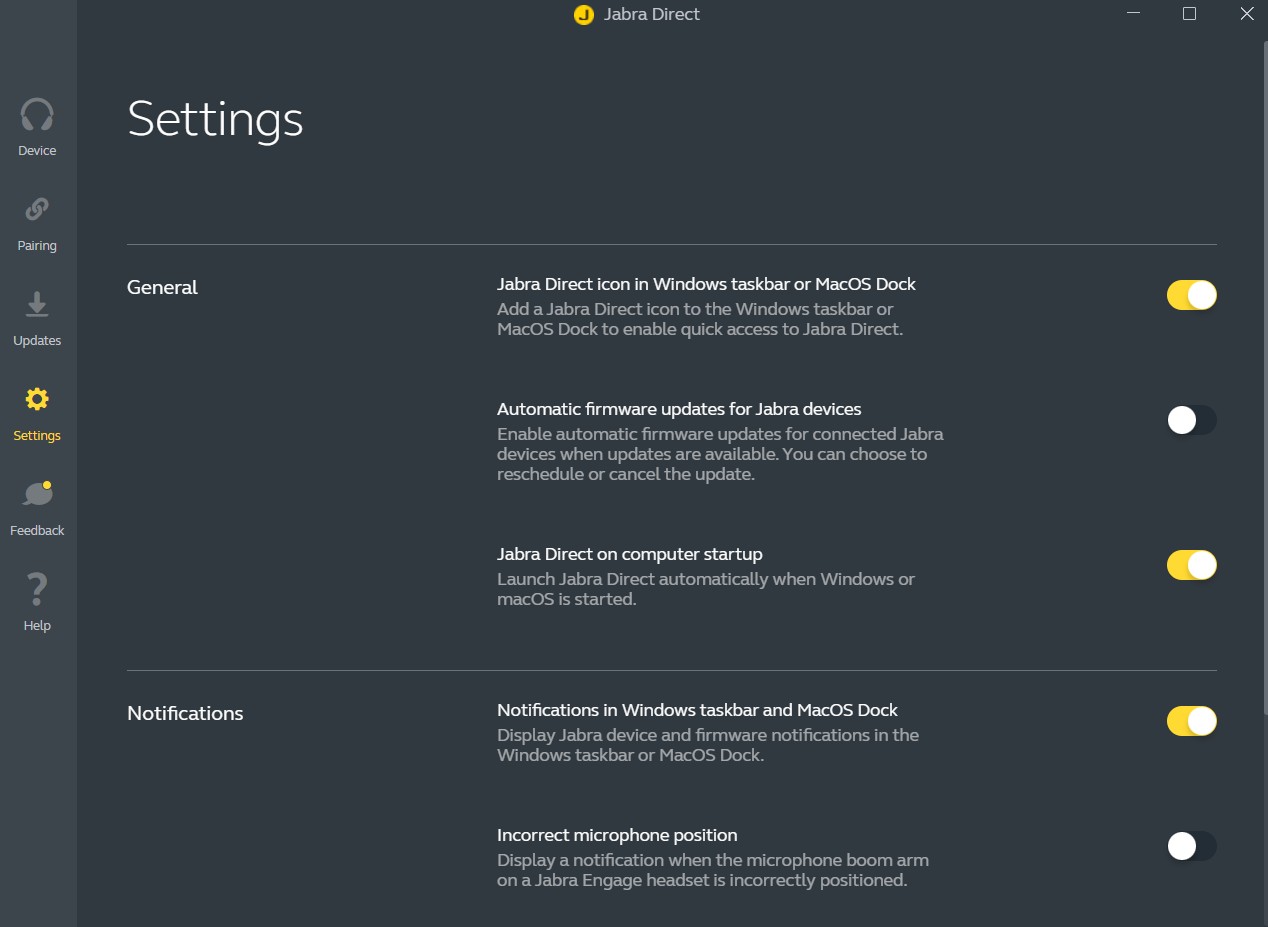
Task: Open Updates with the download arrow icon
Action: tap(37, 305)
